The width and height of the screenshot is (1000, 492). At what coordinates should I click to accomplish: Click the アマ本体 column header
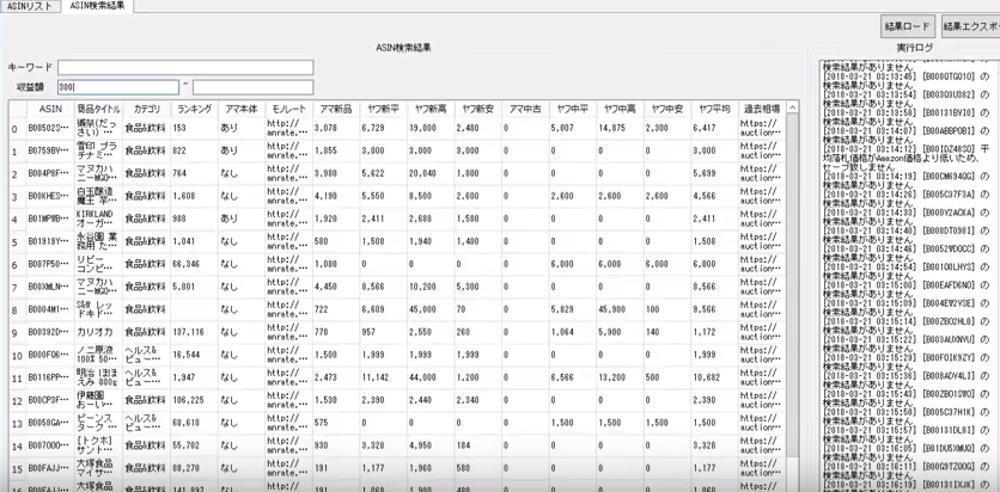coord(241,108)
